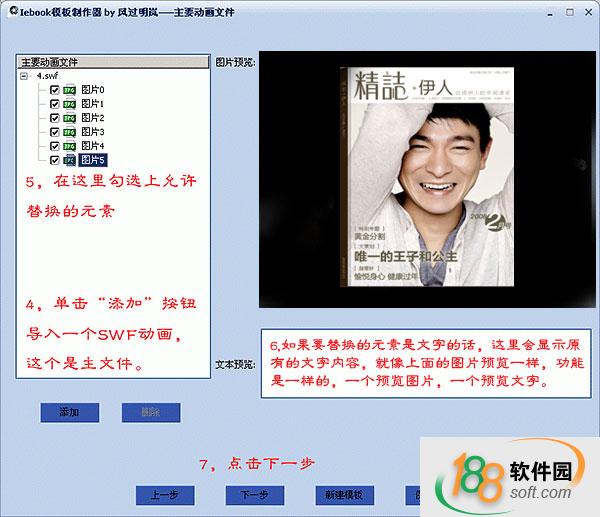Image resolution: width=600 pixels, height=517 pixels.
Task: Click the Iebook app icon in title bar
Action: click(14, 11)
